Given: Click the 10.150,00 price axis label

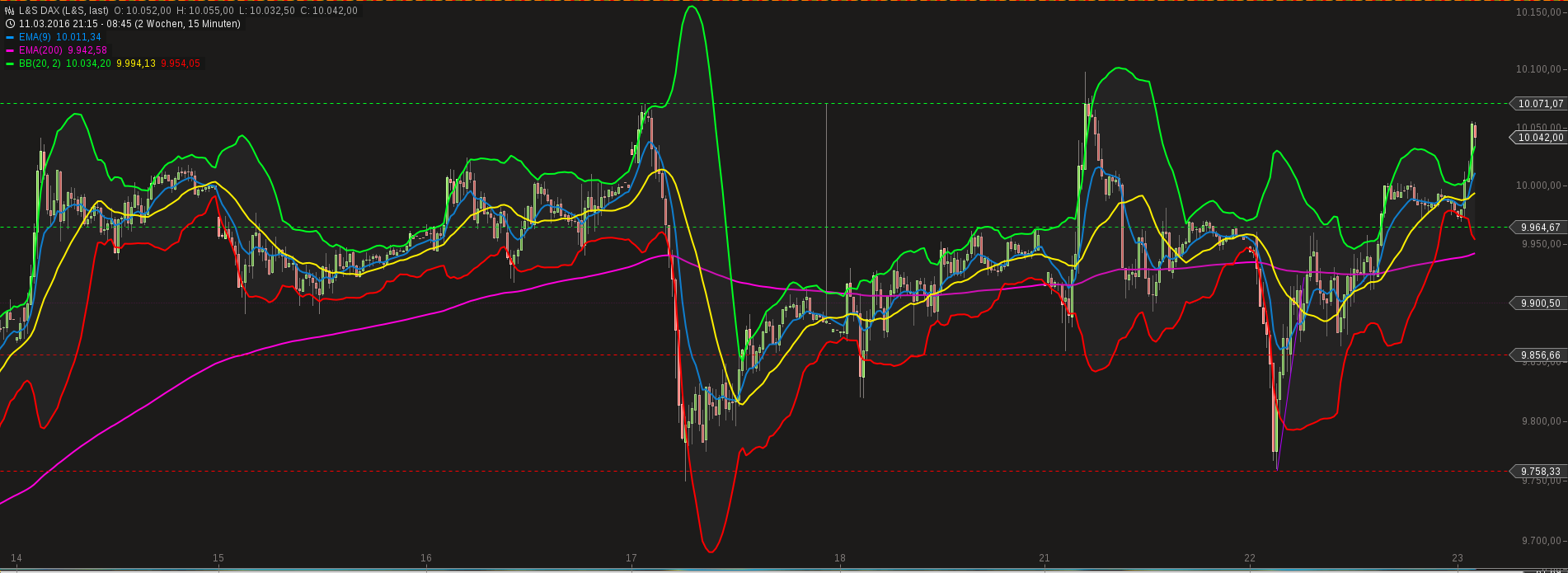Looking at the screenshot, I should point(1540,12).
